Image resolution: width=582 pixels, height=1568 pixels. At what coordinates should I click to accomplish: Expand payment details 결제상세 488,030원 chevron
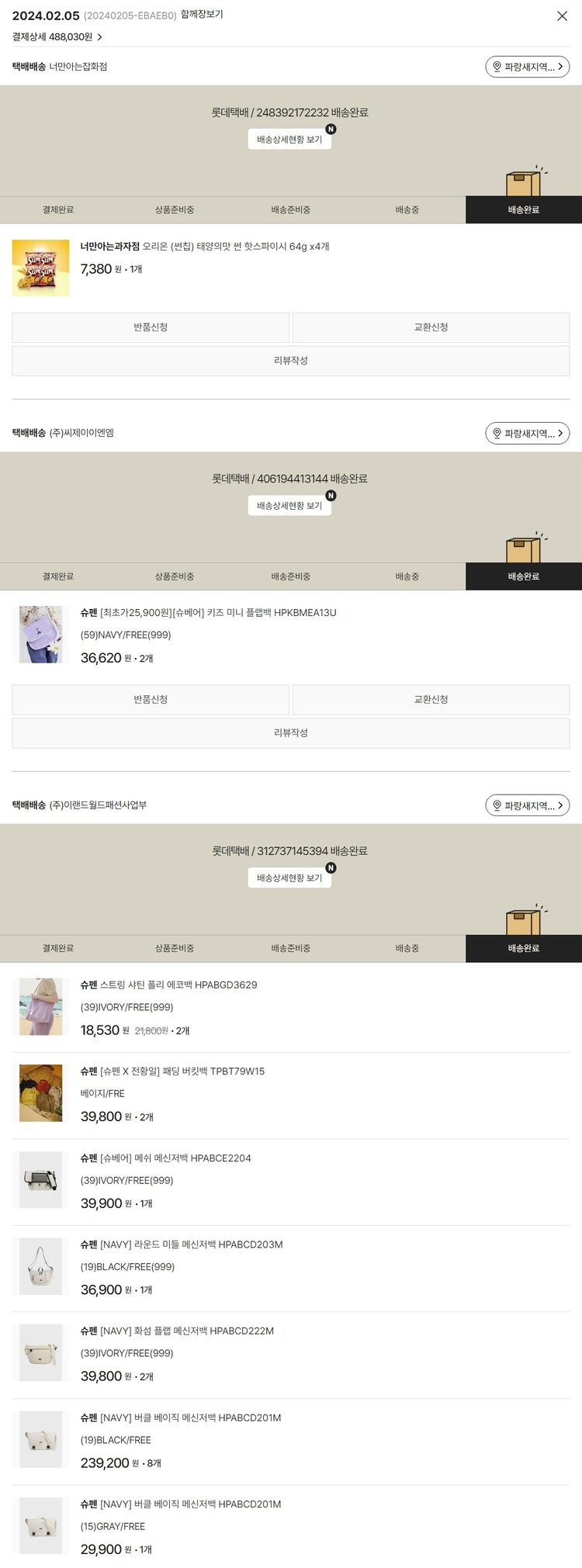coord(57,36)
